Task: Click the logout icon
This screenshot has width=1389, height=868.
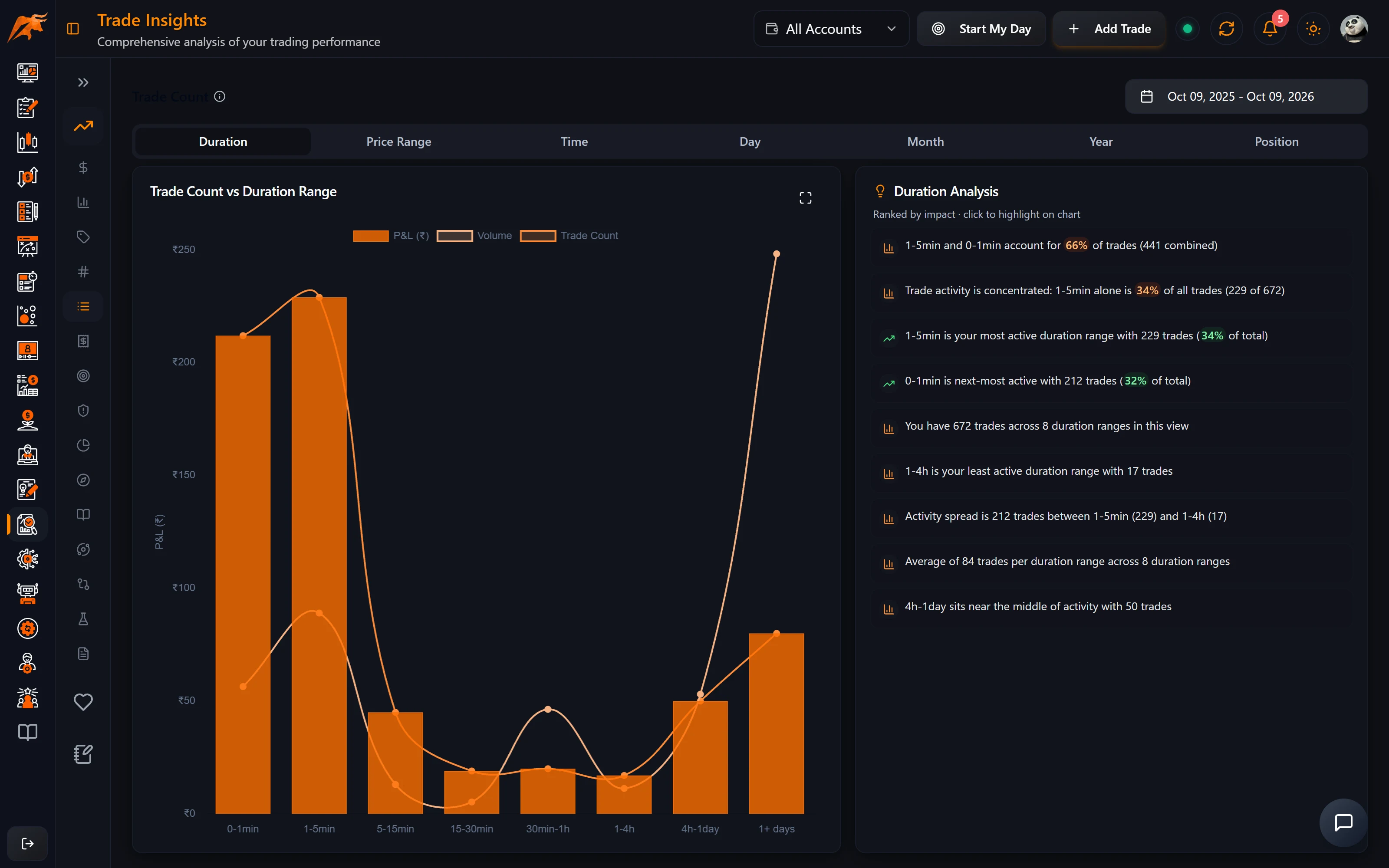Action: click(27, 843)
